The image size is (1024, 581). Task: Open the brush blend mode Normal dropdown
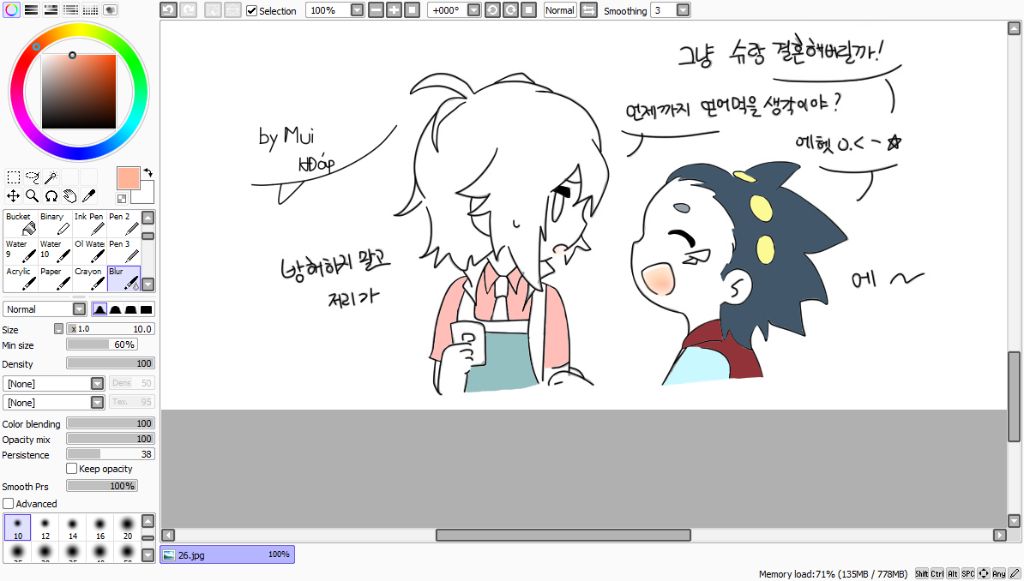point(45,309)
